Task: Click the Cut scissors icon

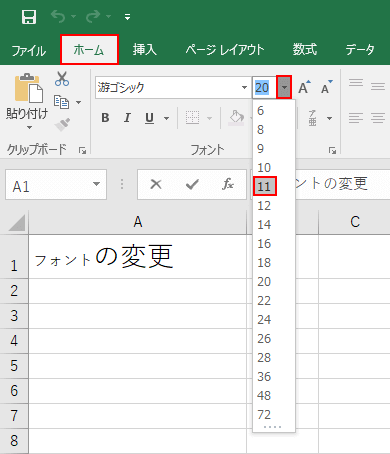Action: [62, 79]
